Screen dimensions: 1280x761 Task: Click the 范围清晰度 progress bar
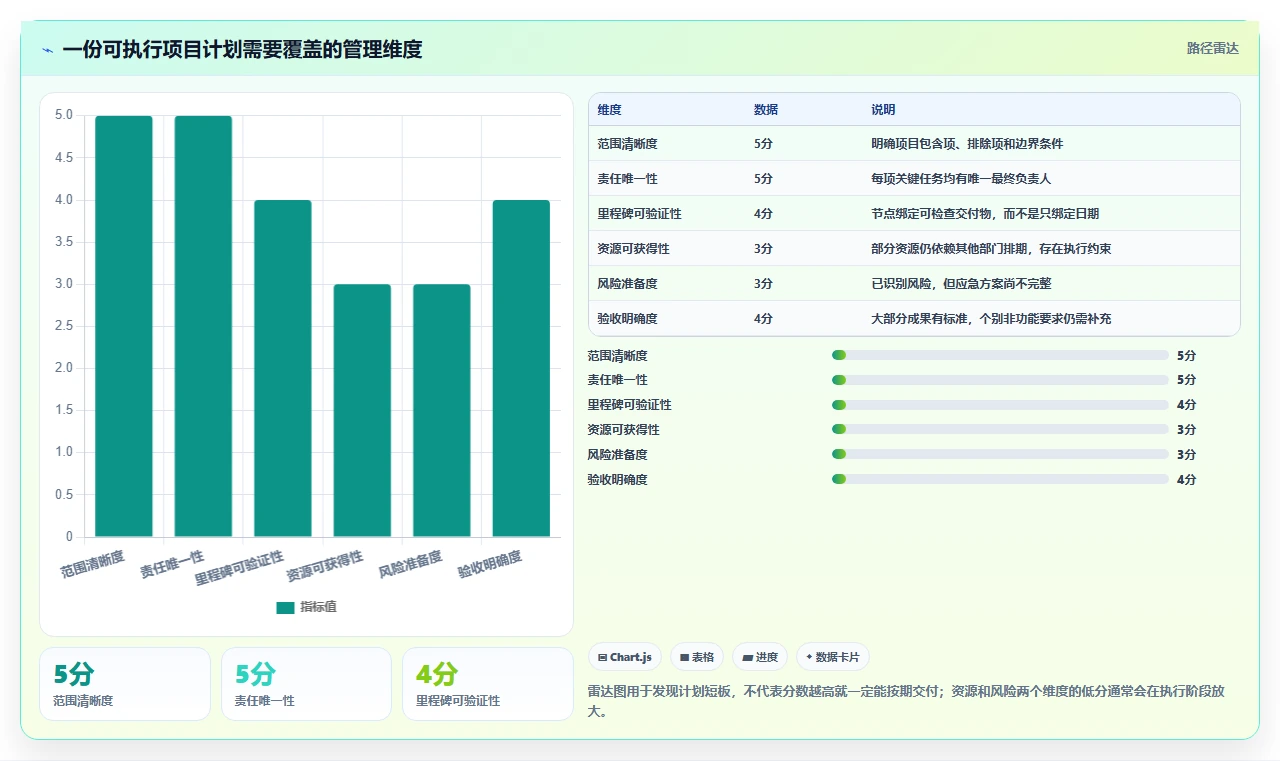[1000, 355]
